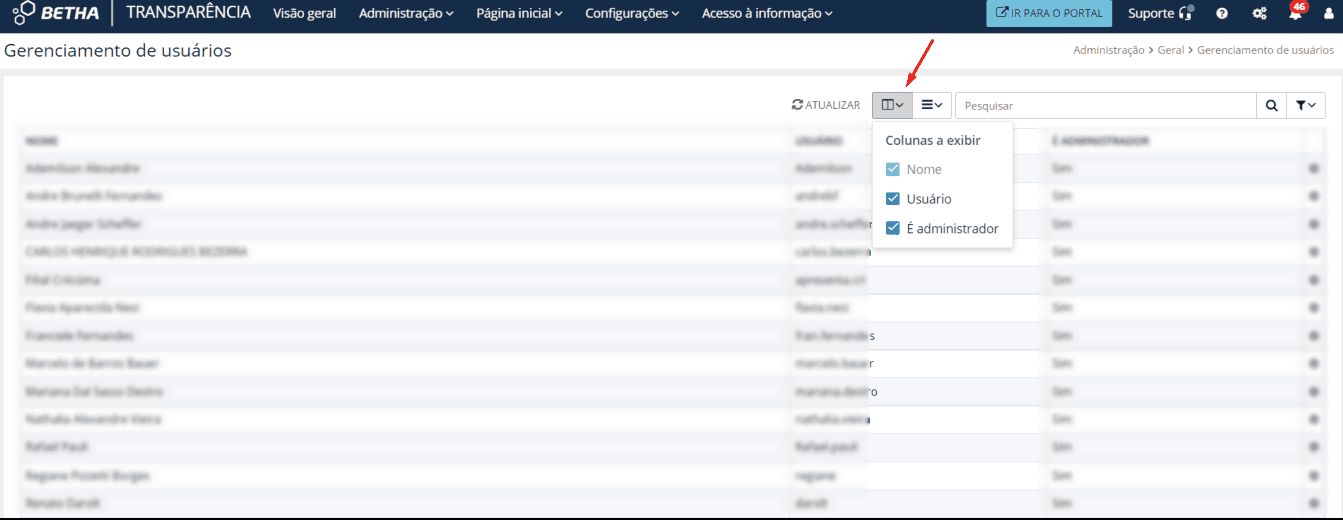Viewport: 1343px width, 520px height.
Task: Open the Suporte headset link
Action: [x=1160, y=14]
